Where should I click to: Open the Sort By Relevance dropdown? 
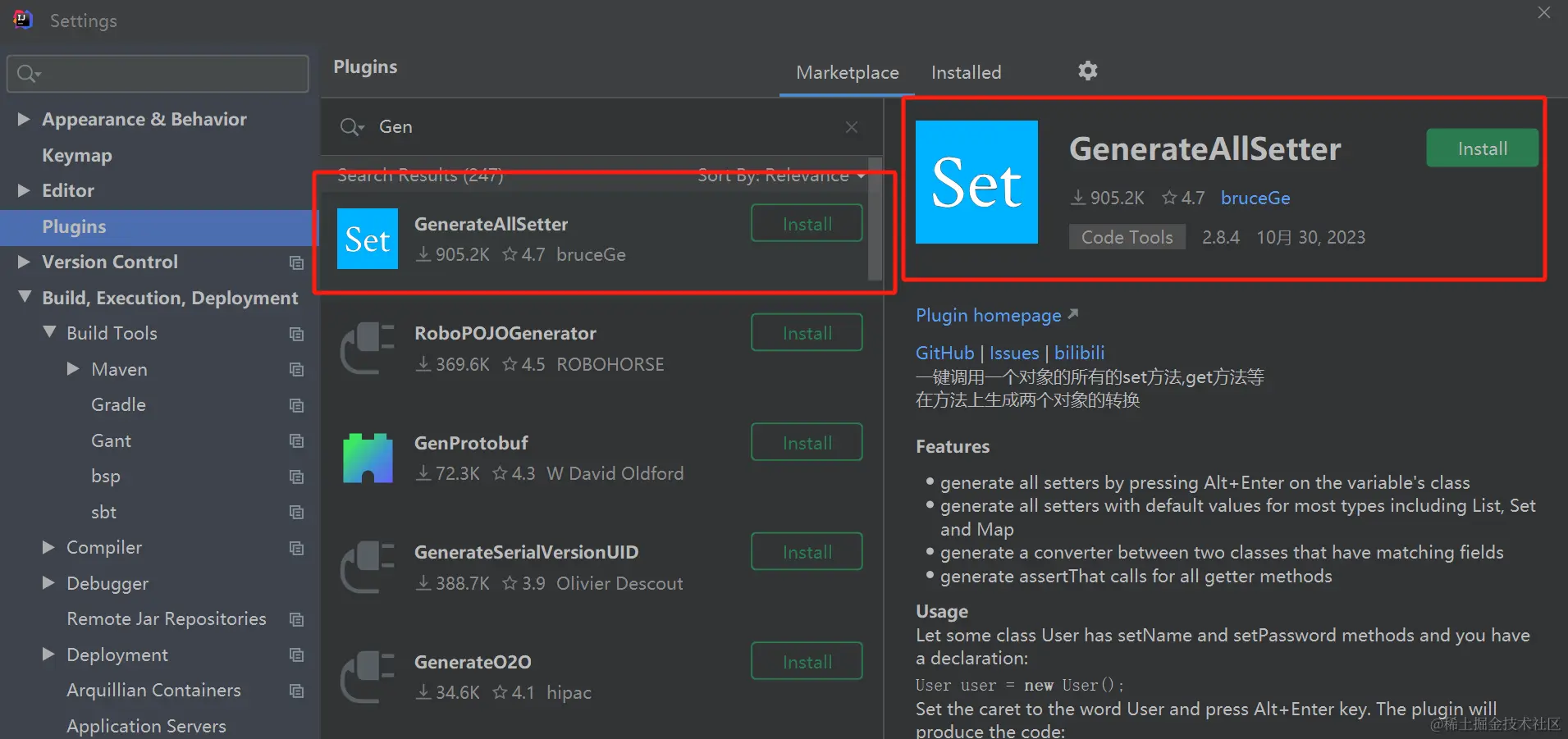(x=779, y=175)
